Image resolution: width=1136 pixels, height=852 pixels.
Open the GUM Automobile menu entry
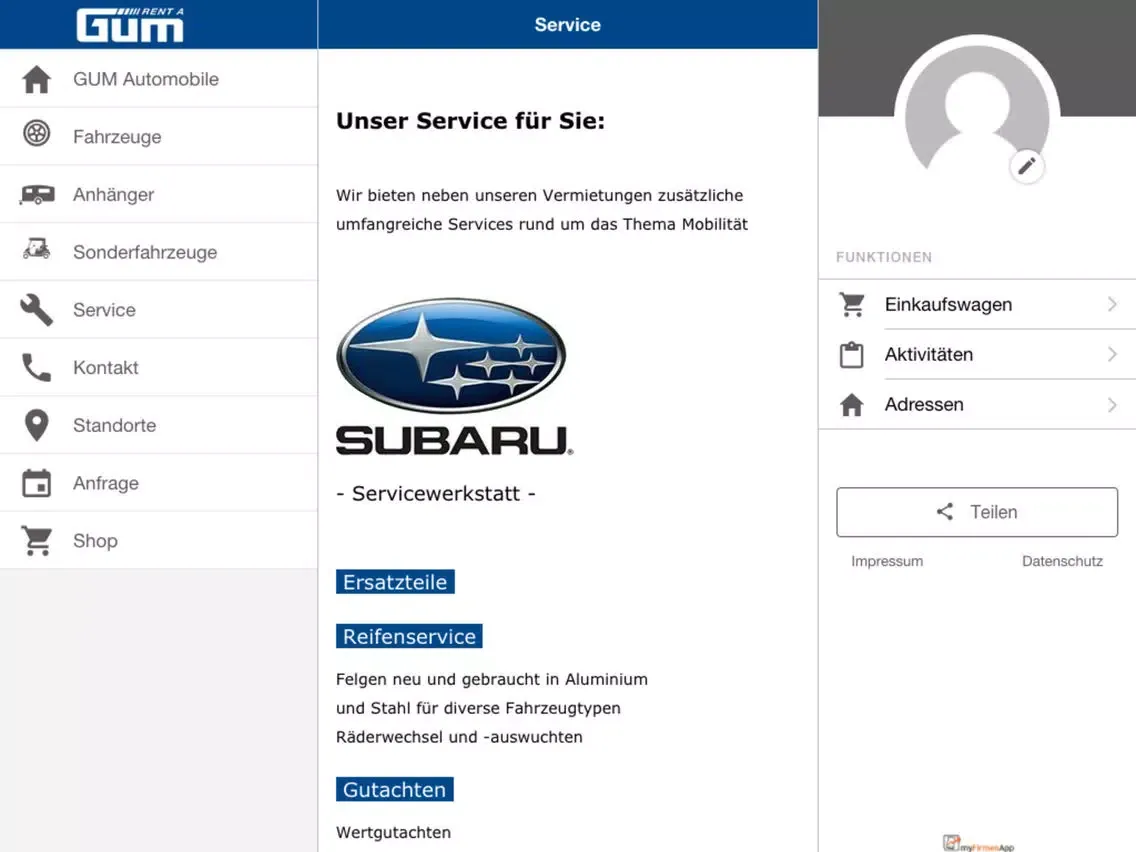coord(159,79)
